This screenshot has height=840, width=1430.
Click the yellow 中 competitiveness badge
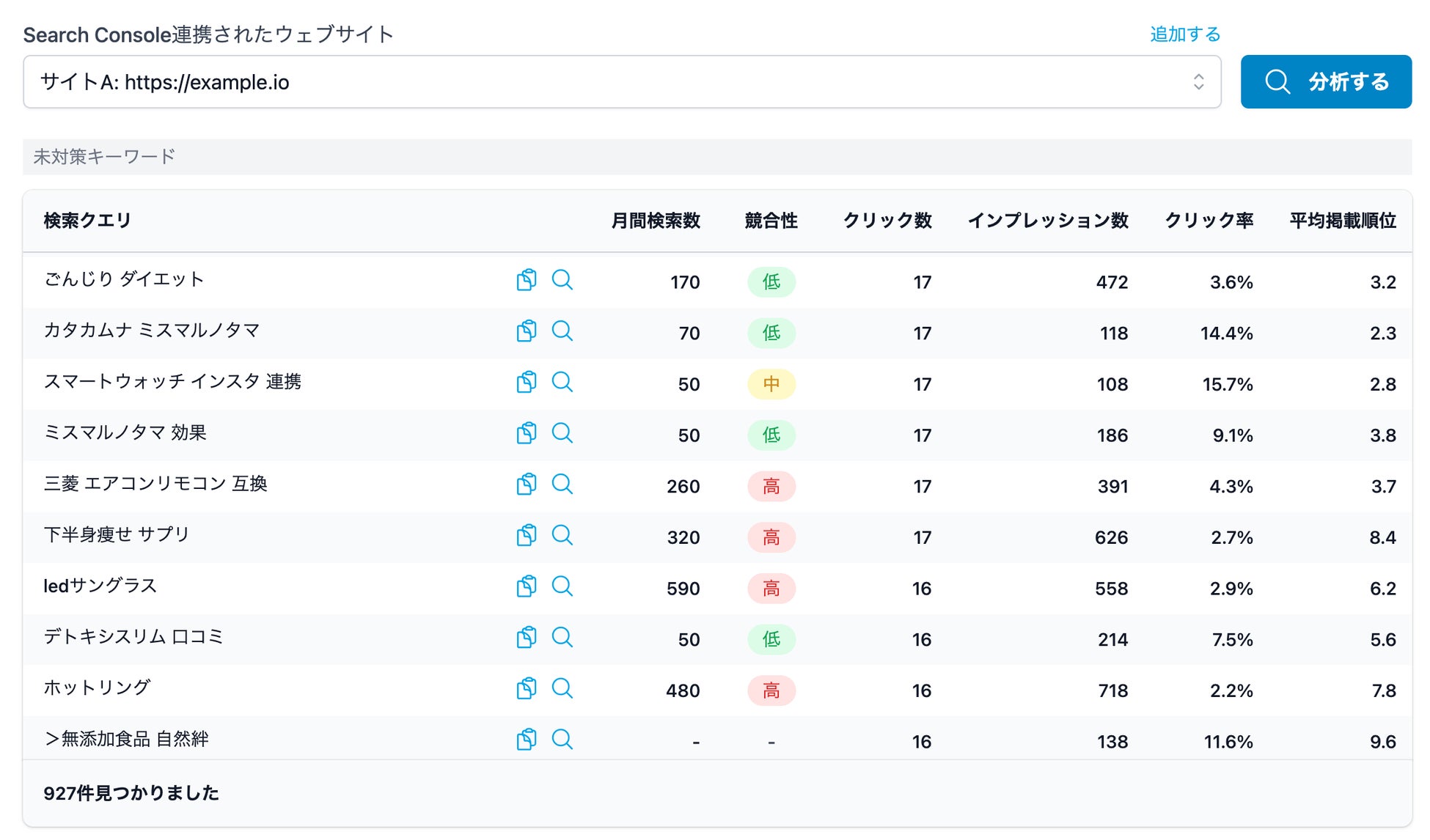771,384
